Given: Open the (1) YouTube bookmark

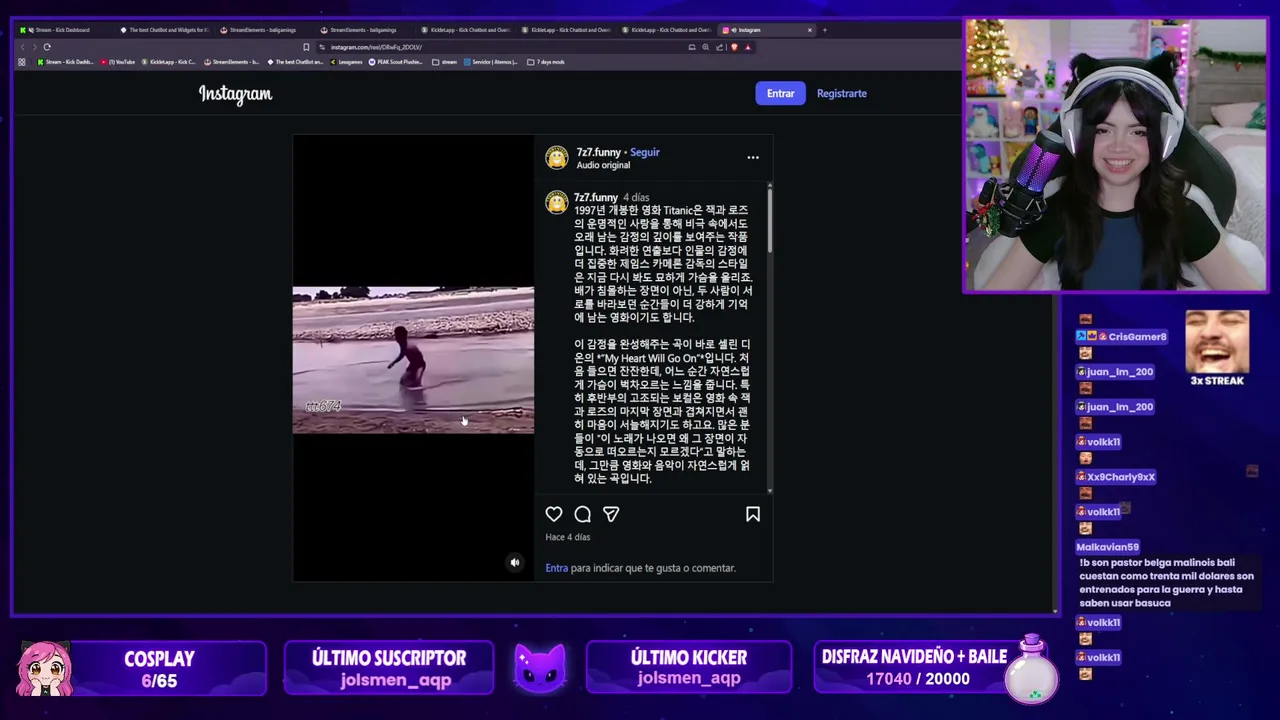Looking at the screenshot, I should point(118,62).
